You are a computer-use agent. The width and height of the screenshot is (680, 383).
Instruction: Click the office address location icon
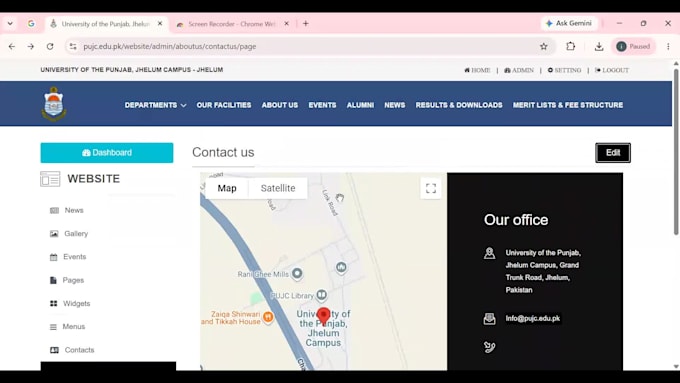pyautogui.click(x=490, y=253)
